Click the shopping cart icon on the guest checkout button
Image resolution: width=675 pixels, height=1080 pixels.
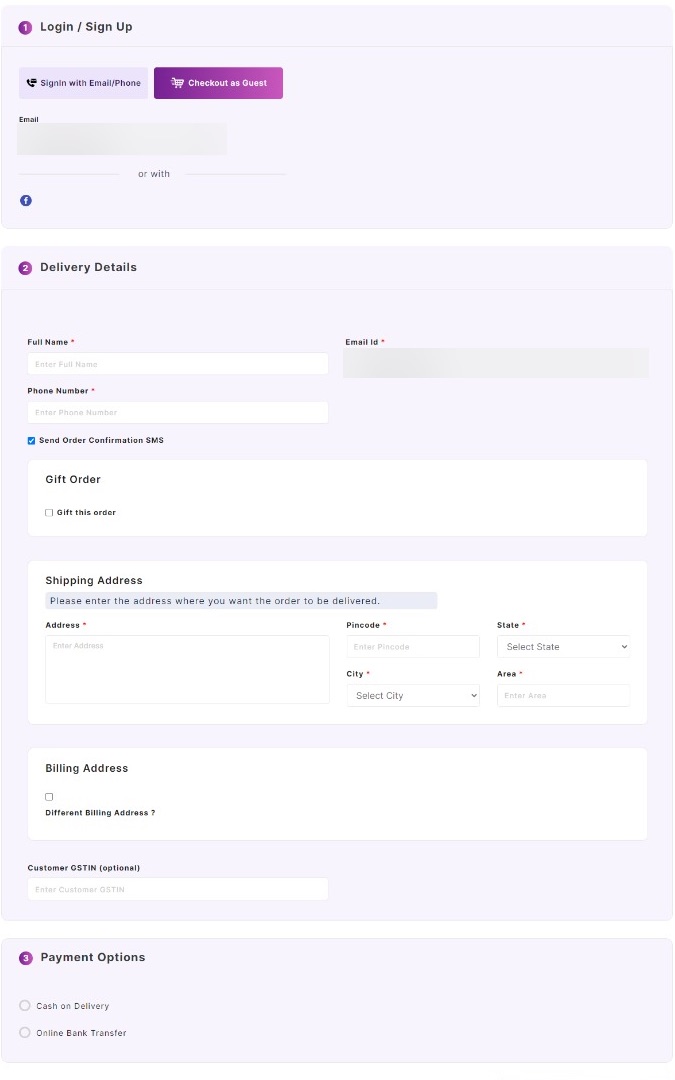click(177, 83)
